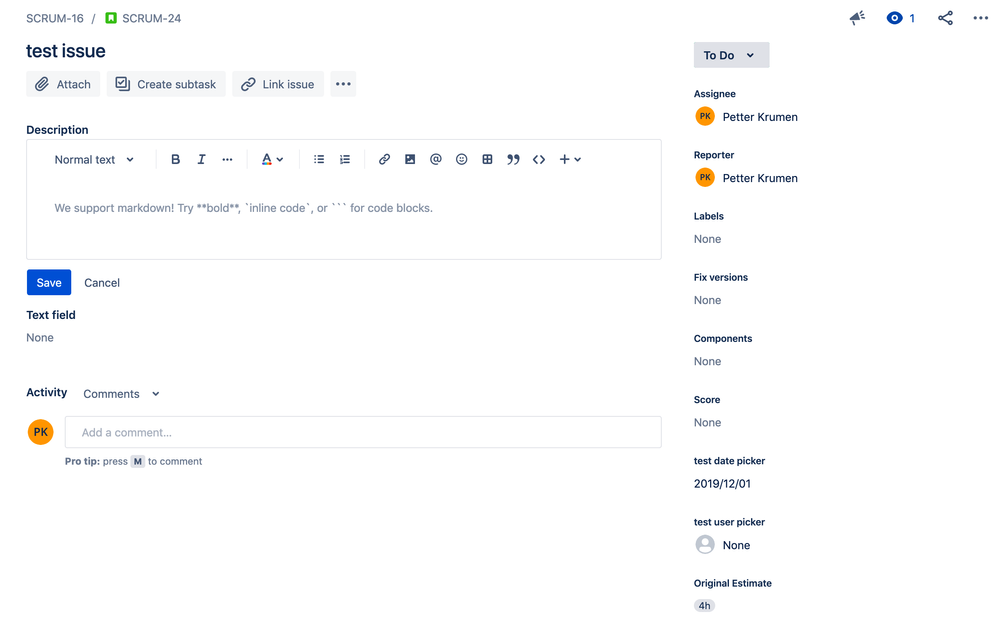Create a subtask for this issue
The height and width of the screenshot is (621, 999).
[x=166, y=84]
